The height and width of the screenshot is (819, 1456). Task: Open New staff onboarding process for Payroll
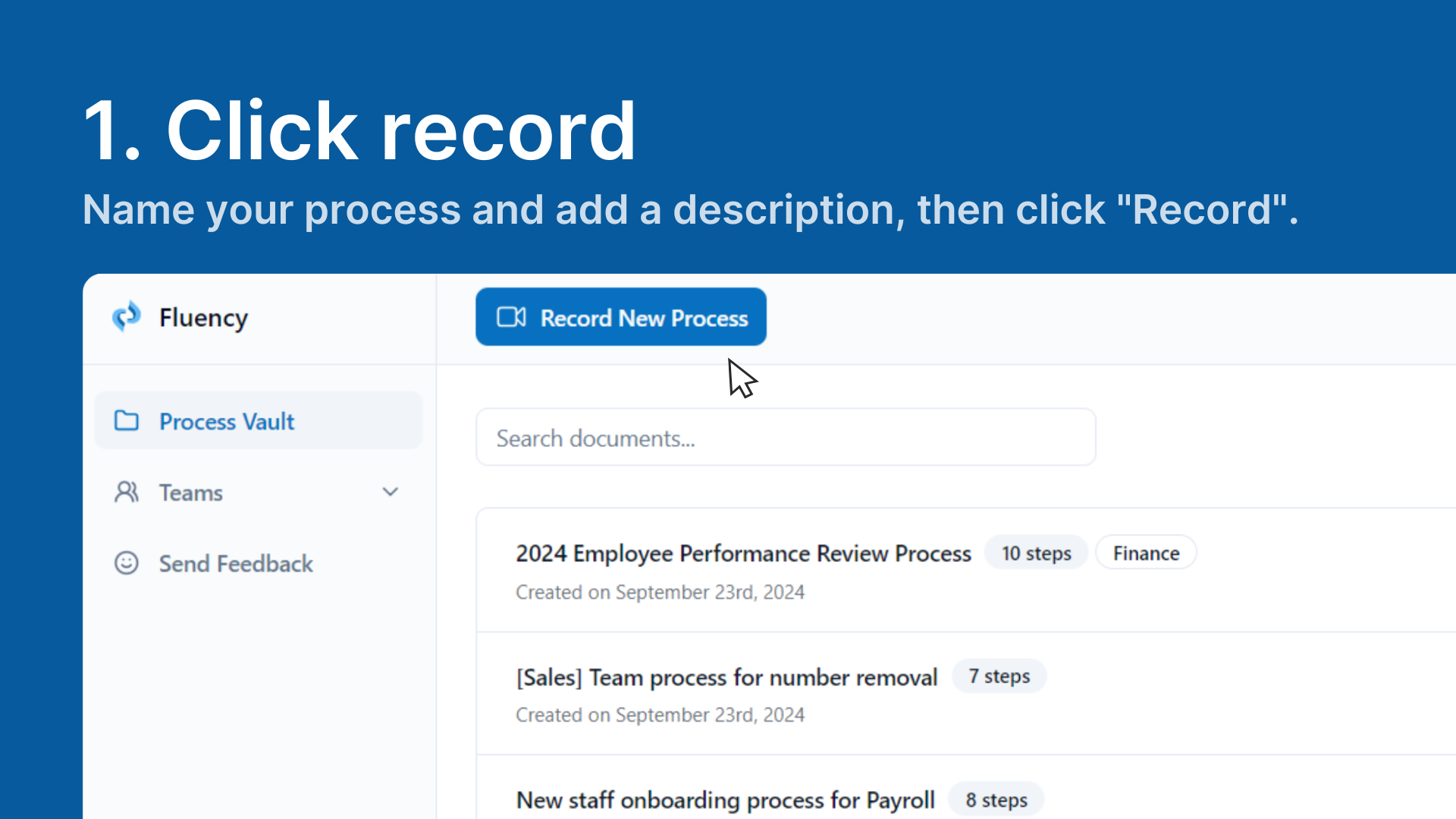click(725, 800)
